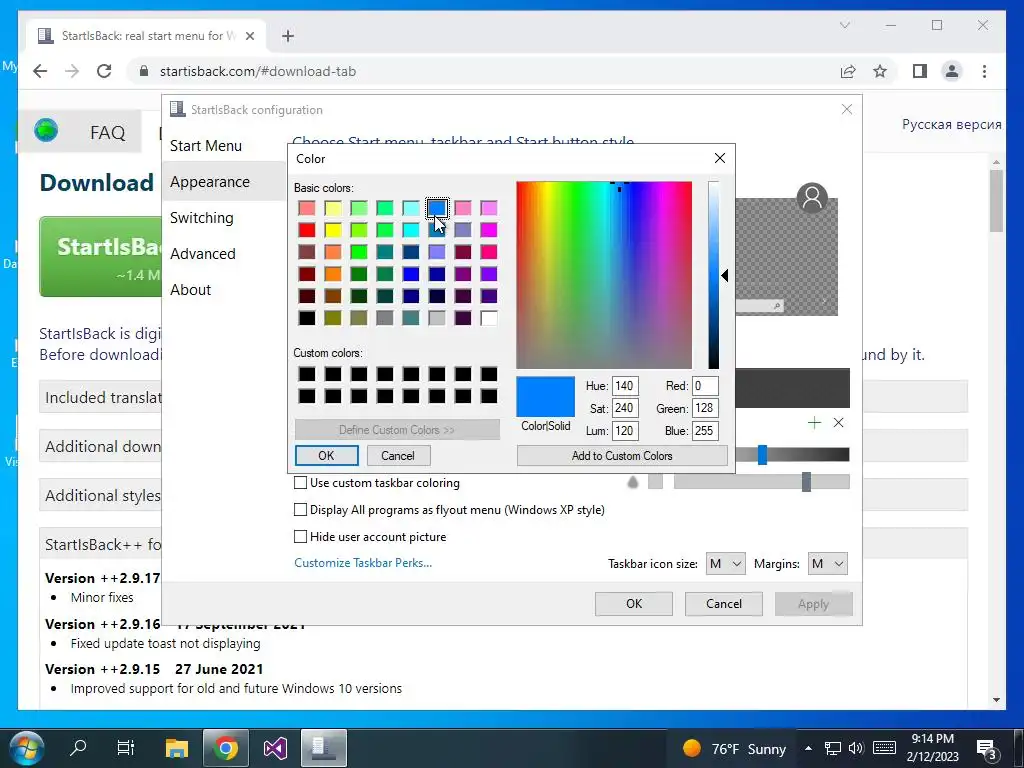1024x768 pixels.
Task: Click the color spectrum gradient area
Action: pyautogui.click(x=604, y=275)
